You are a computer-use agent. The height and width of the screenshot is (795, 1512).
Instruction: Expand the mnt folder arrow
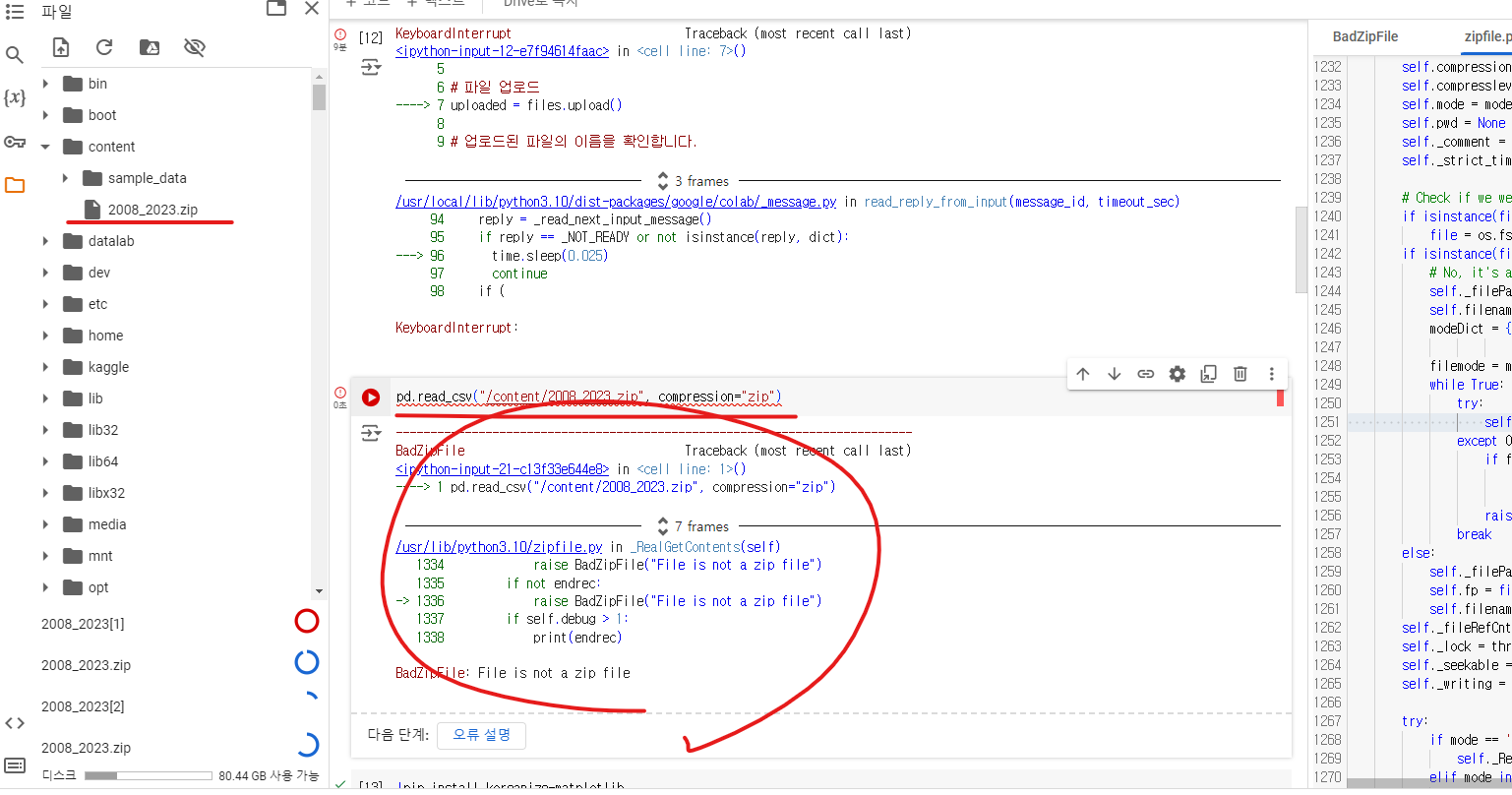point(45,556)
